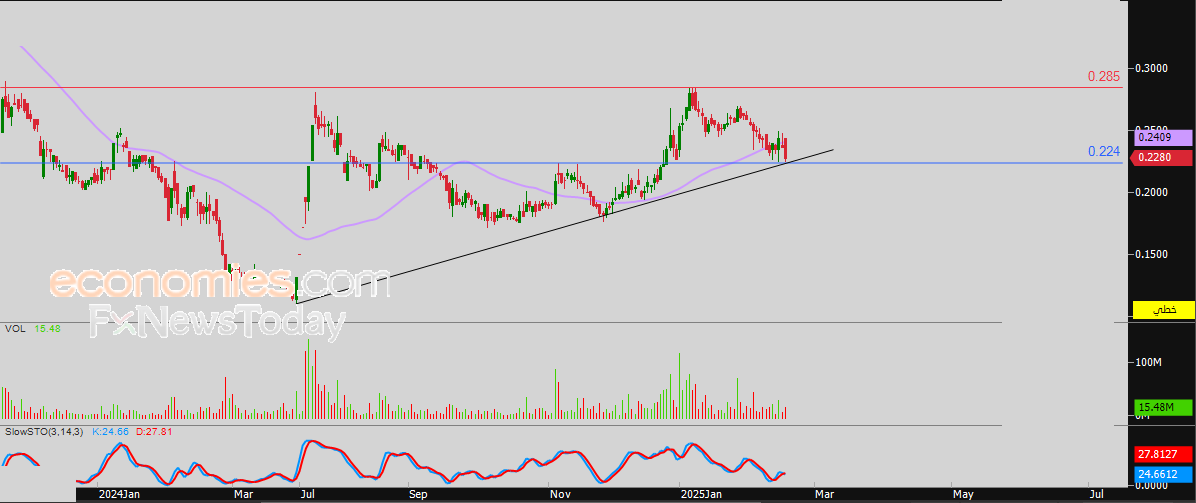Image resolution: width=1196 pixels, height=503 pixels.
Task: Click the green 15.48M volume tag
Action: point(1162,408)
